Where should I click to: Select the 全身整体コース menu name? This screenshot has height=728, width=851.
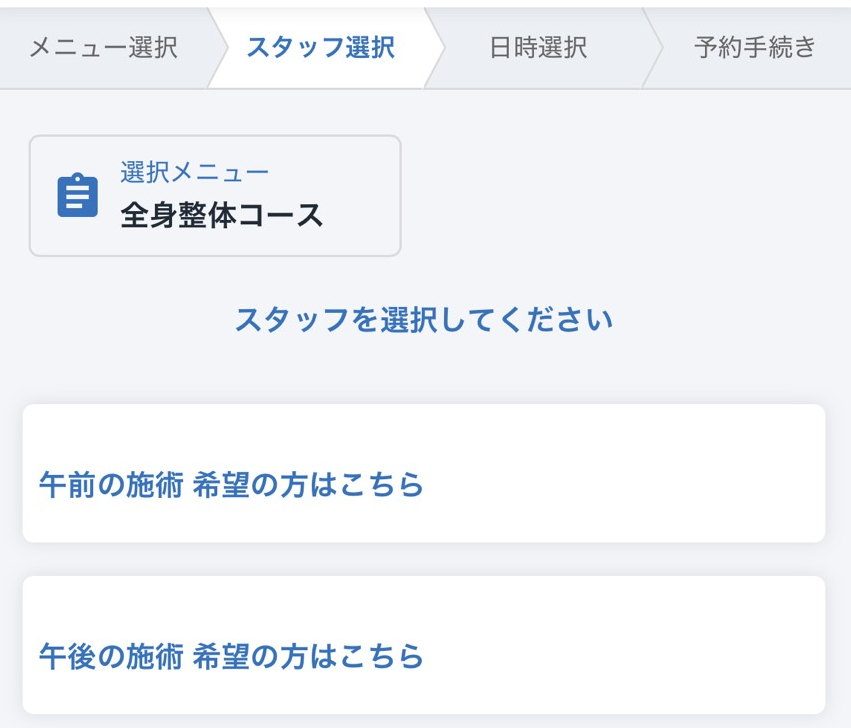[222, 215]
